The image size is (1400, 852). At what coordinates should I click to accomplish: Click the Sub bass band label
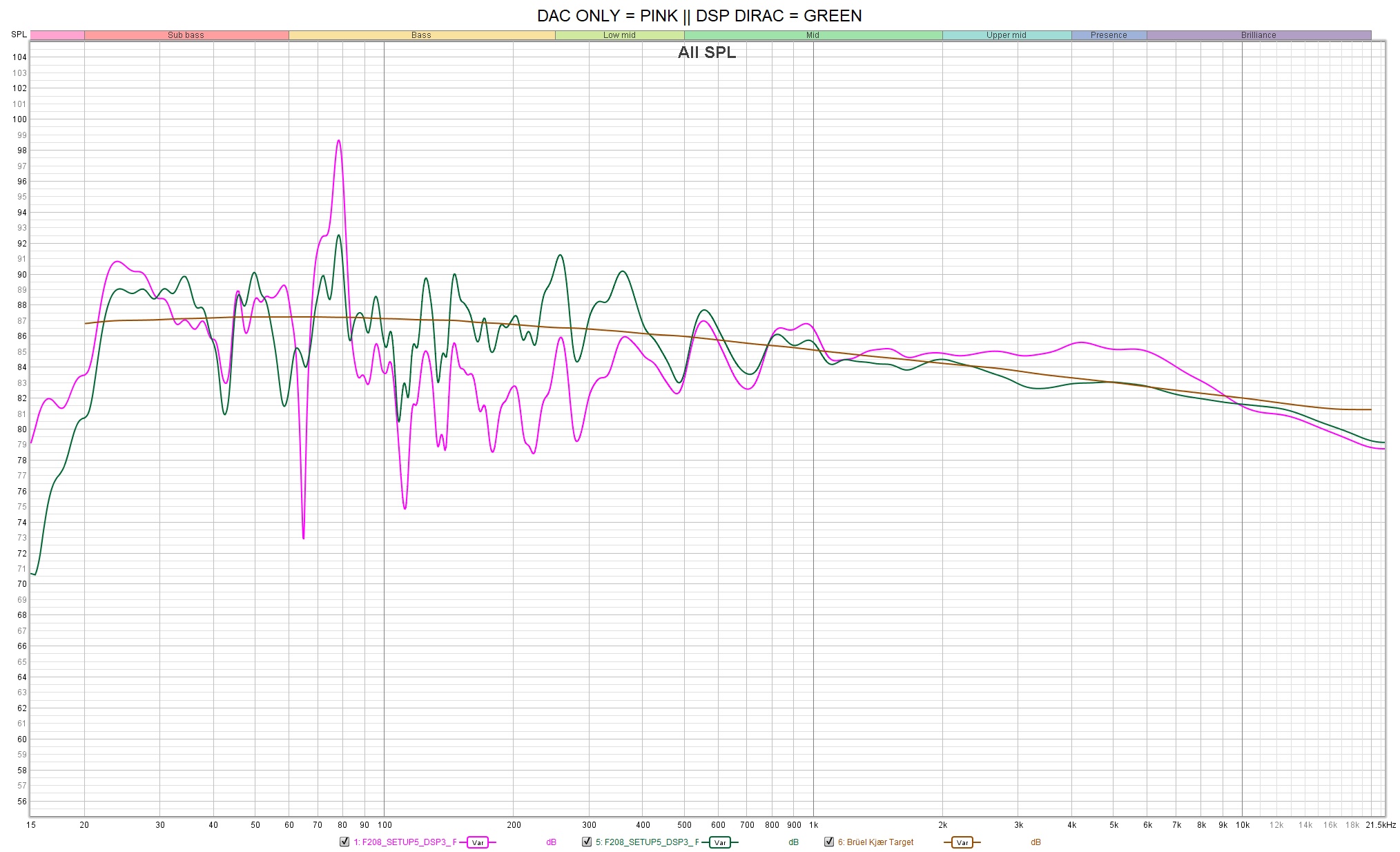pos(186,35)
